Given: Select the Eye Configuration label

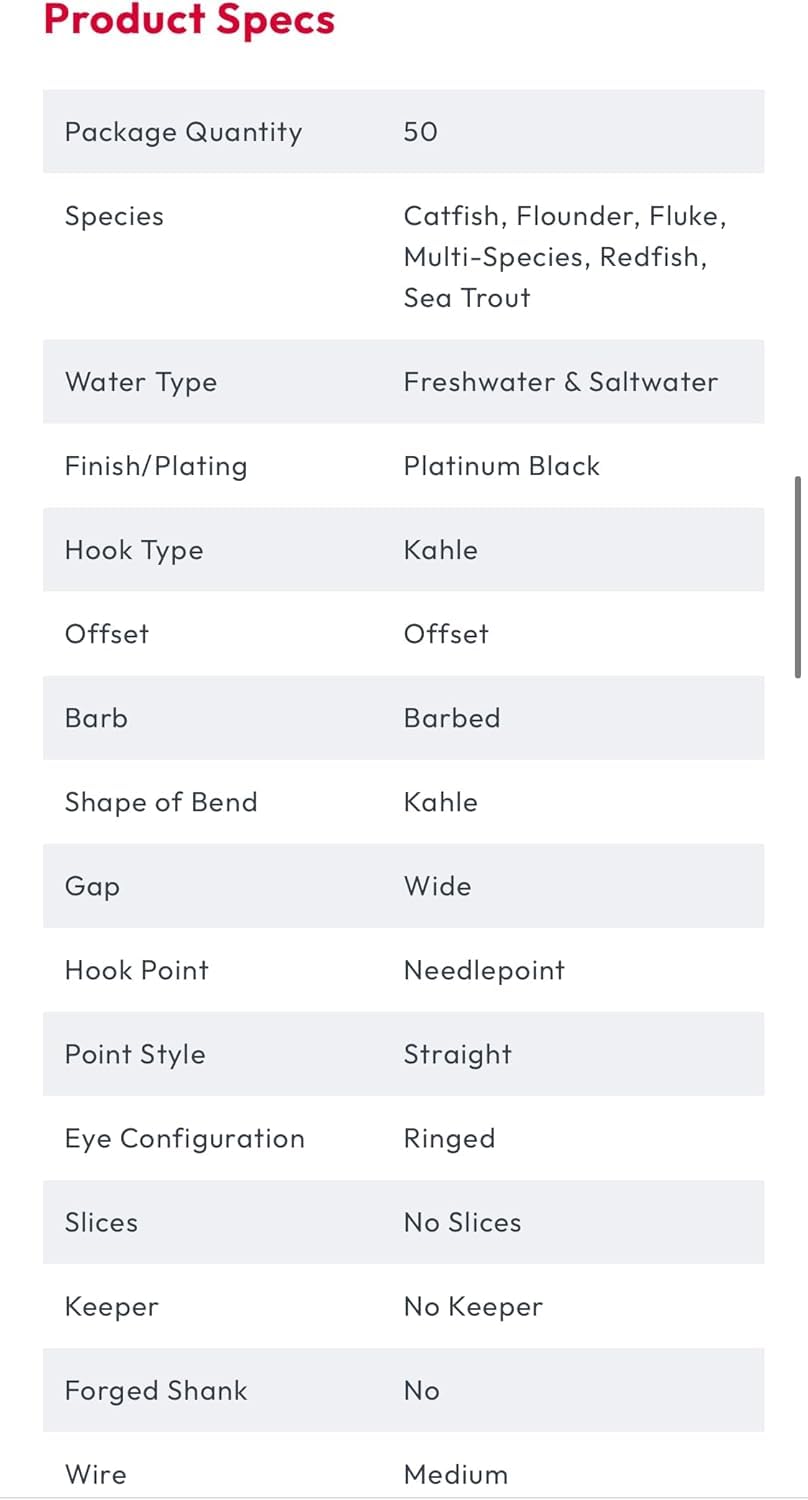Looking at the screenshot, I should (185, 1139).
